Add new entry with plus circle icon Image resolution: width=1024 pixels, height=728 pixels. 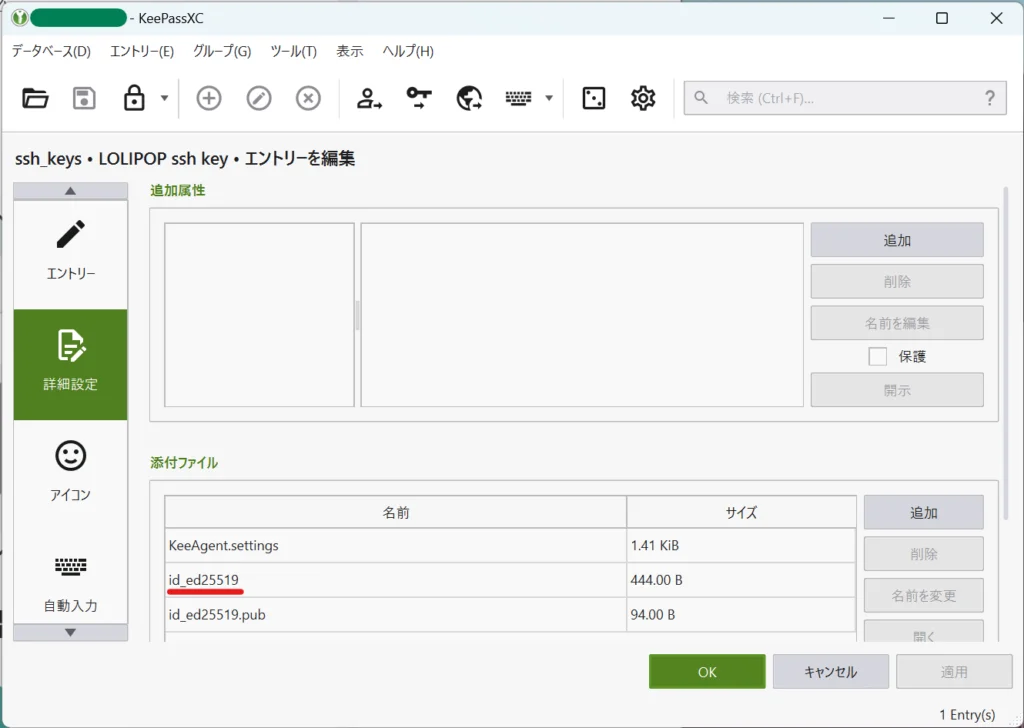[209, 99]
